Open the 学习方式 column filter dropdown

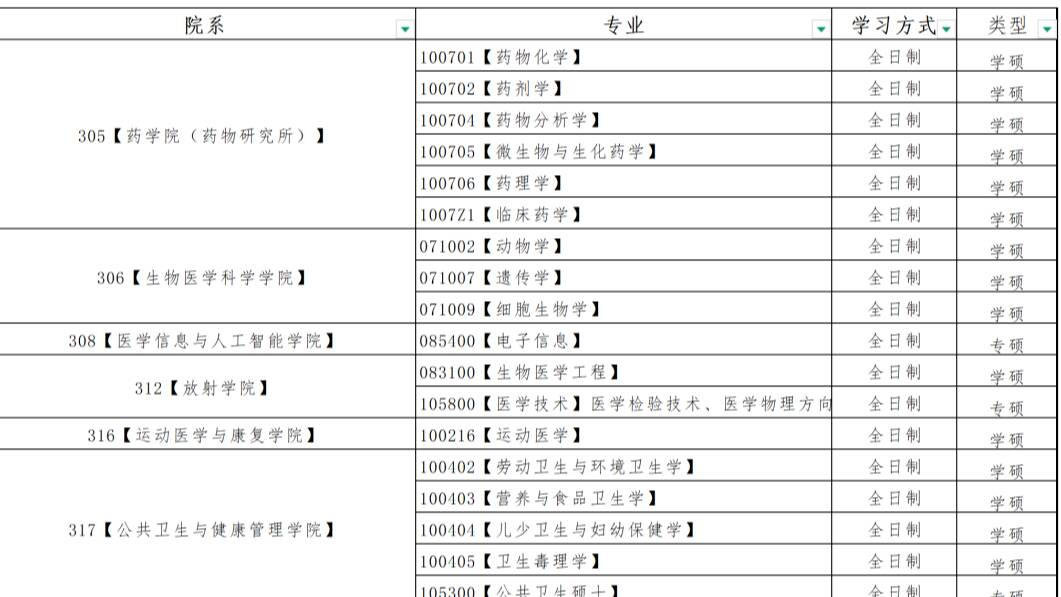946,28
